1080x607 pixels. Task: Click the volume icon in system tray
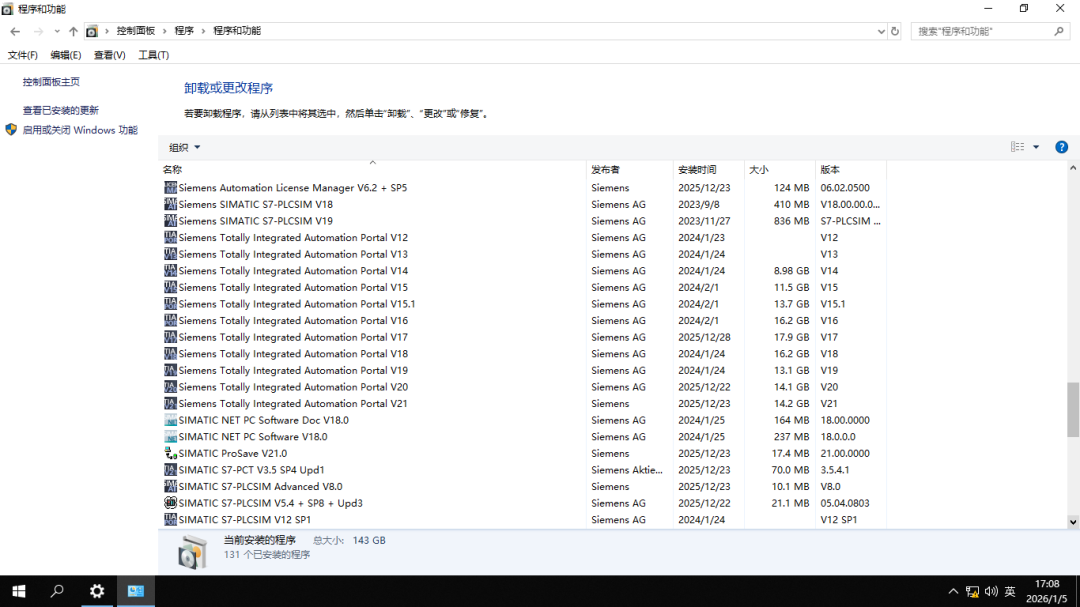coord(990,591)
